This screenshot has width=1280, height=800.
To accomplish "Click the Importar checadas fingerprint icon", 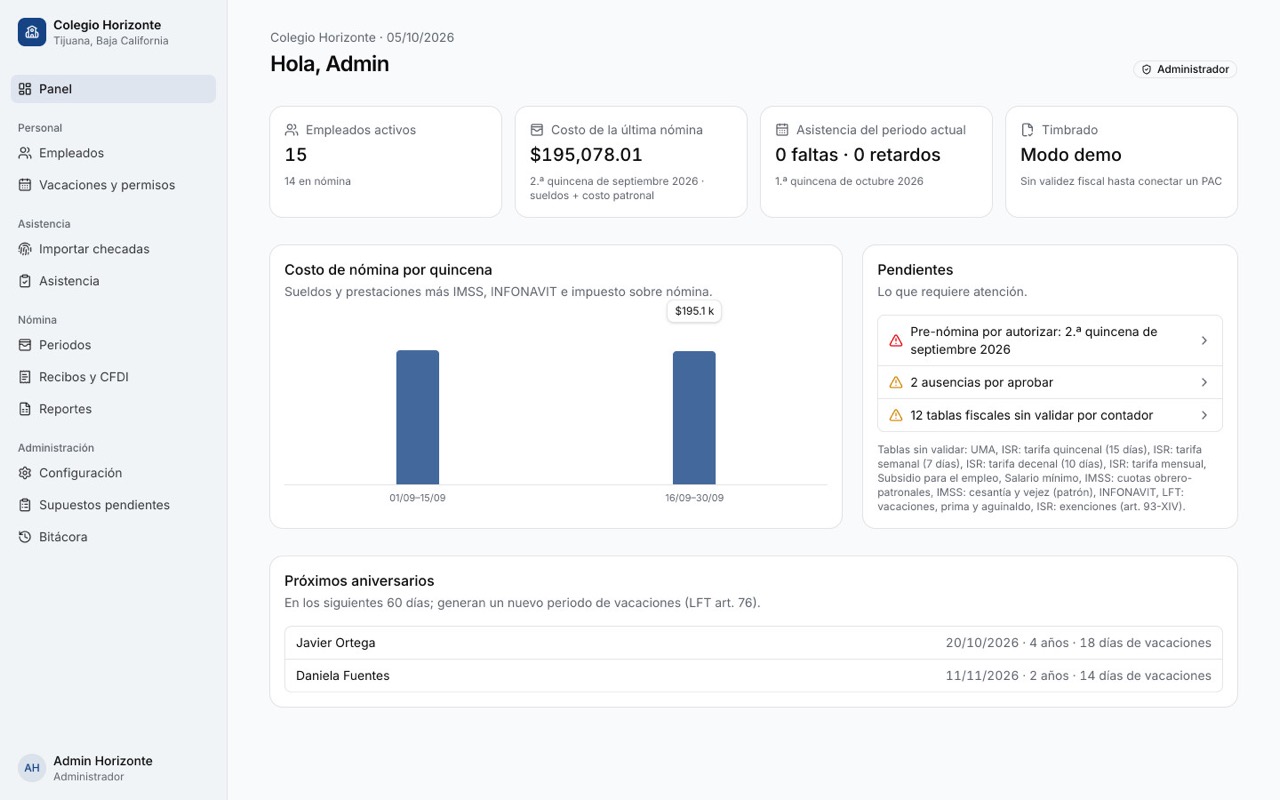I will (x=25, y=249).
